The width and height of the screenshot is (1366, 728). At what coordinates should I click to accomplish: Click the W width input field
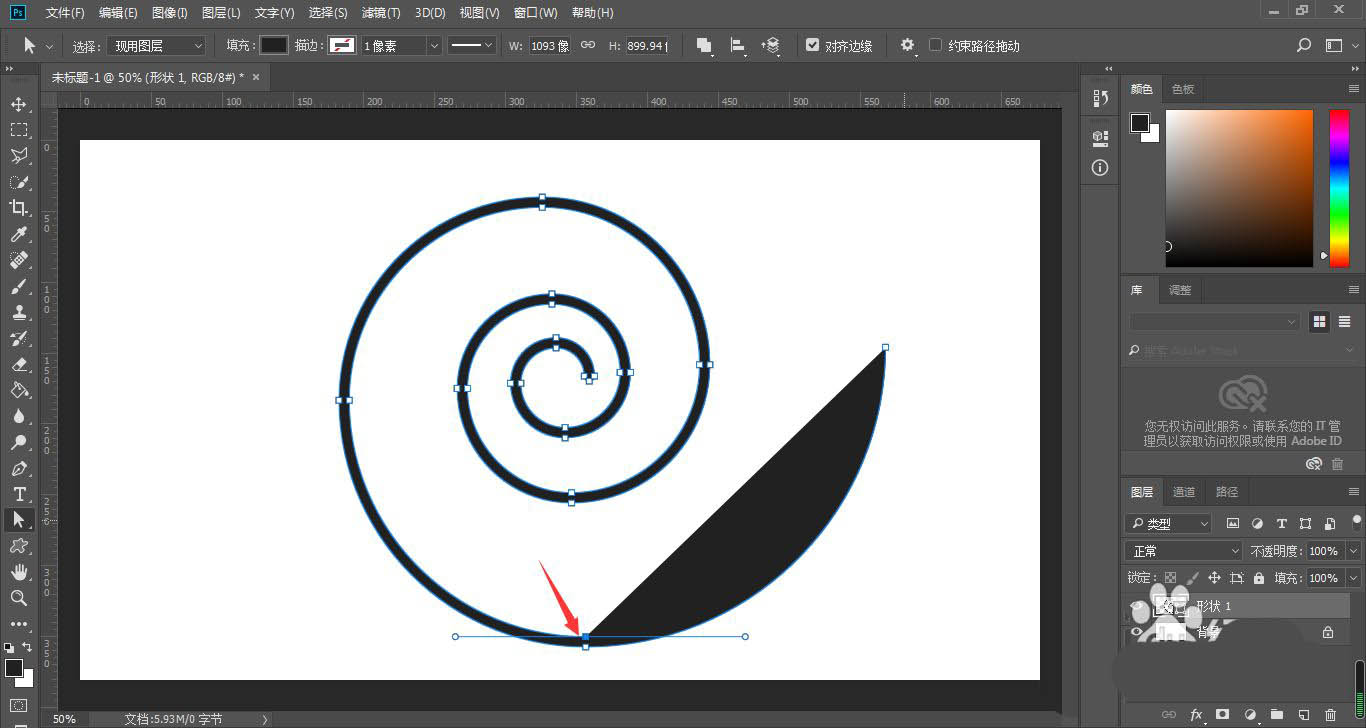point(549,46)
